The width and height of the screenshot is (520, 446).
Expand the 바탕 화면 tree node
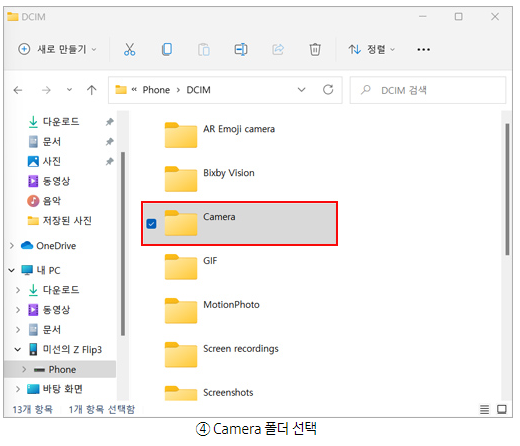pyautogui.click(x=18, y=389)
